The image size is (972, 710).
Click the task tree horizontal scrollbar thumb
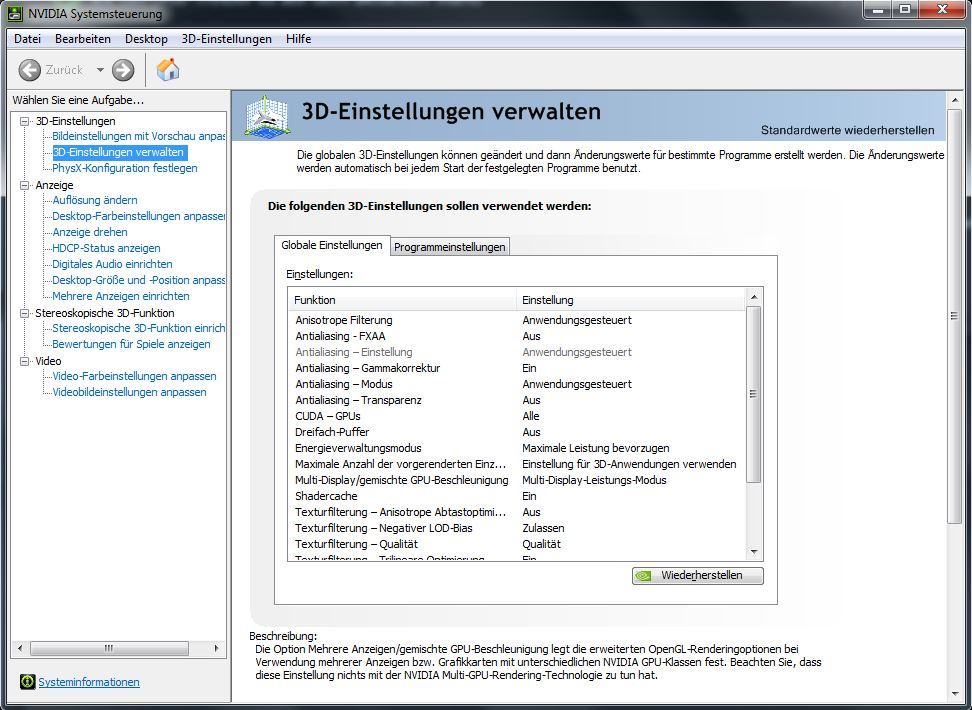point(109,649)
